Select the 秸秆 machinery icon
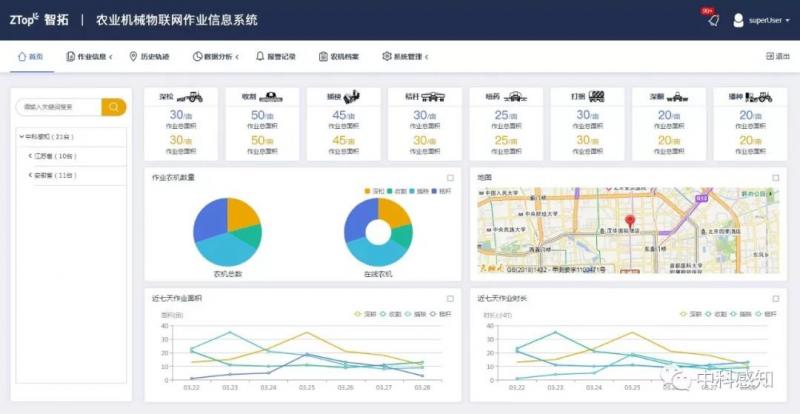The height and width of the screenshot is (414, 800). [432, 97]
